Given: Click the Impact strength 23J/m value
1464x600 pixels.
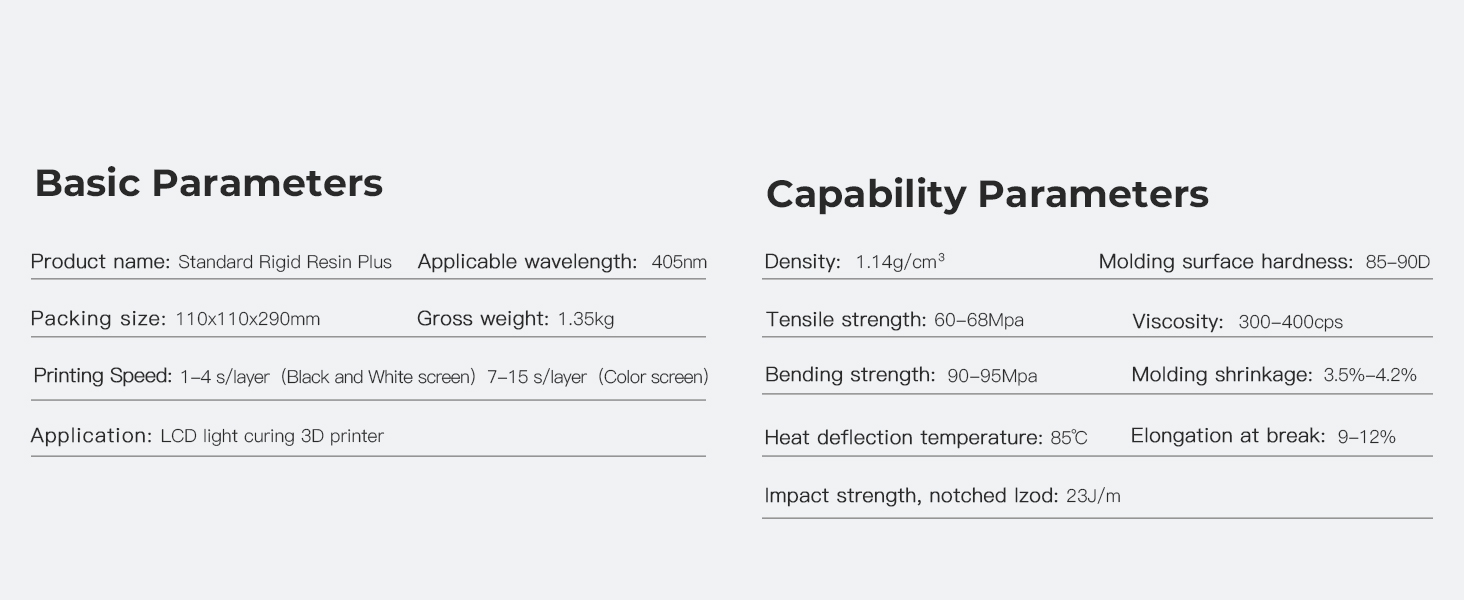Looking at the screenshot, I should (1093, 496).
